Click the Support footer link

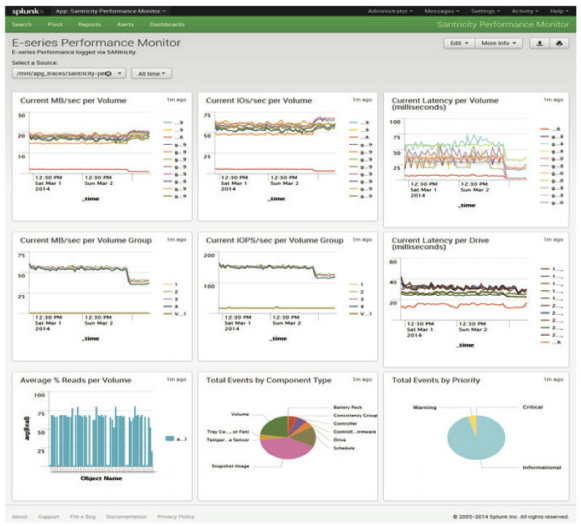(49, 517)
